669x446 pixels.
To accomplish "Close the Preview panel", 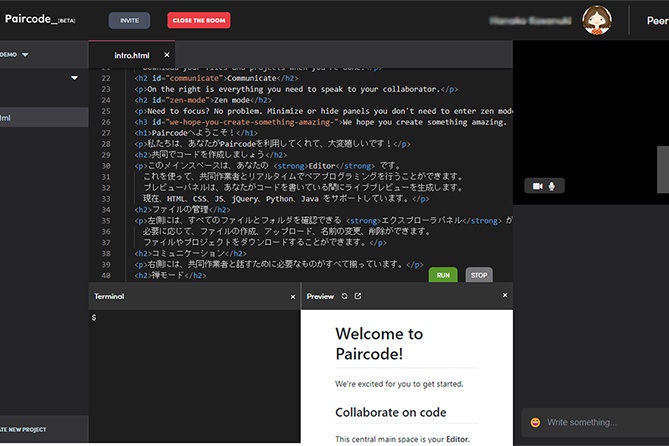I will 505,296.
